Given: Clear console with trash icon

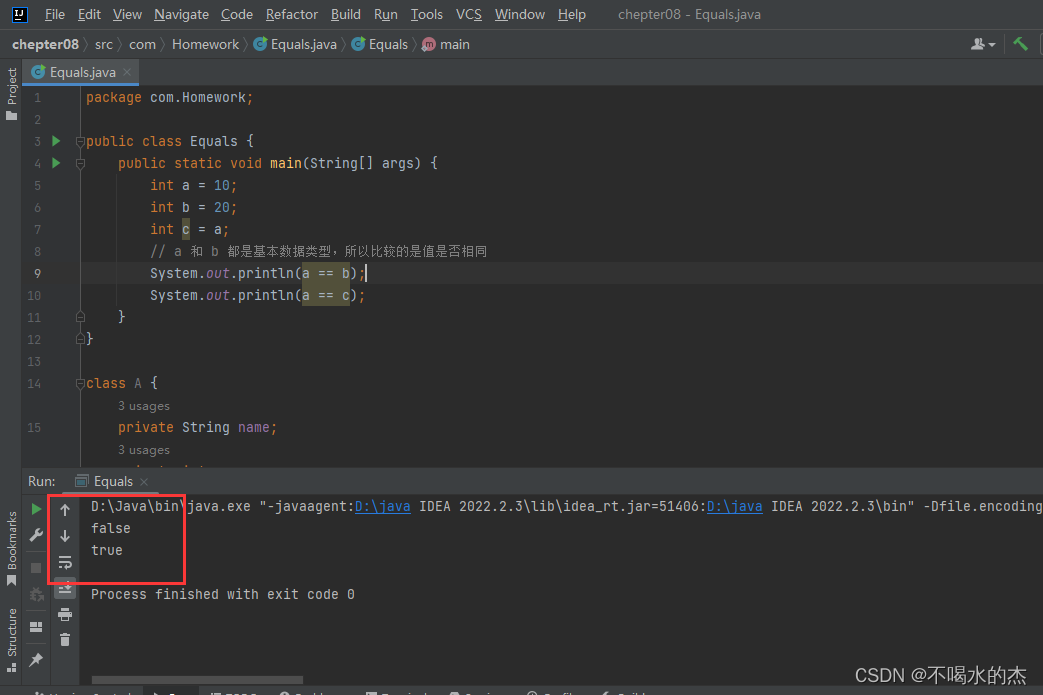Looking at the screenshot, I should point(65,640).
